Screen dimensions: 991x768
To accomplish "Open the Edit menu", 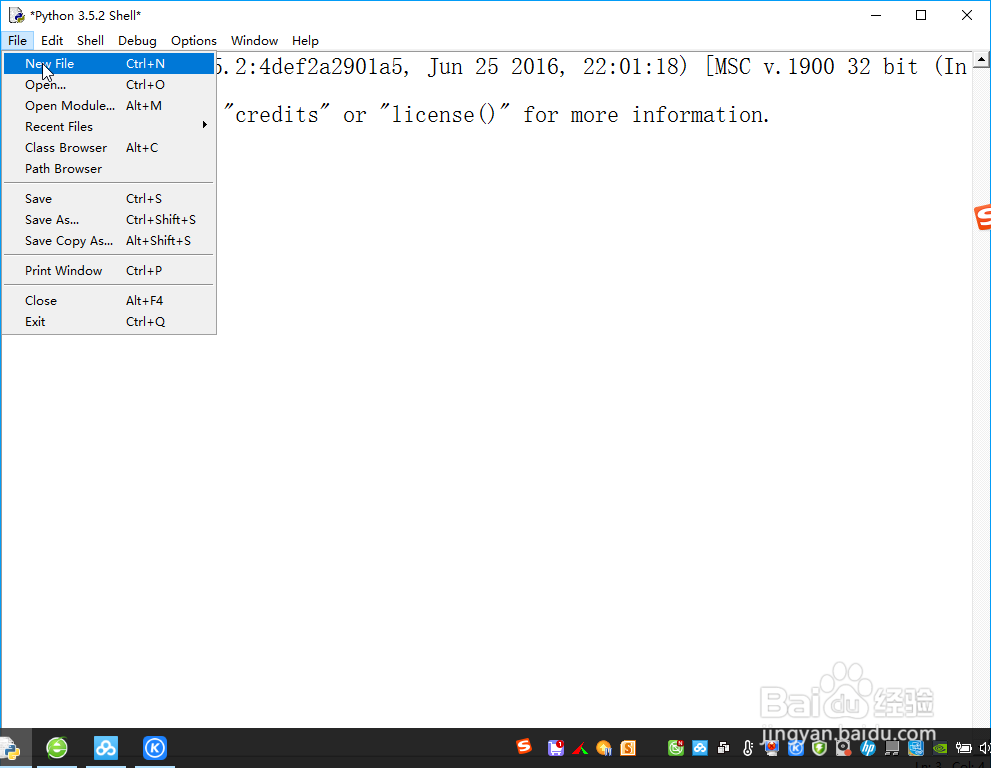I will click(52, 40).
